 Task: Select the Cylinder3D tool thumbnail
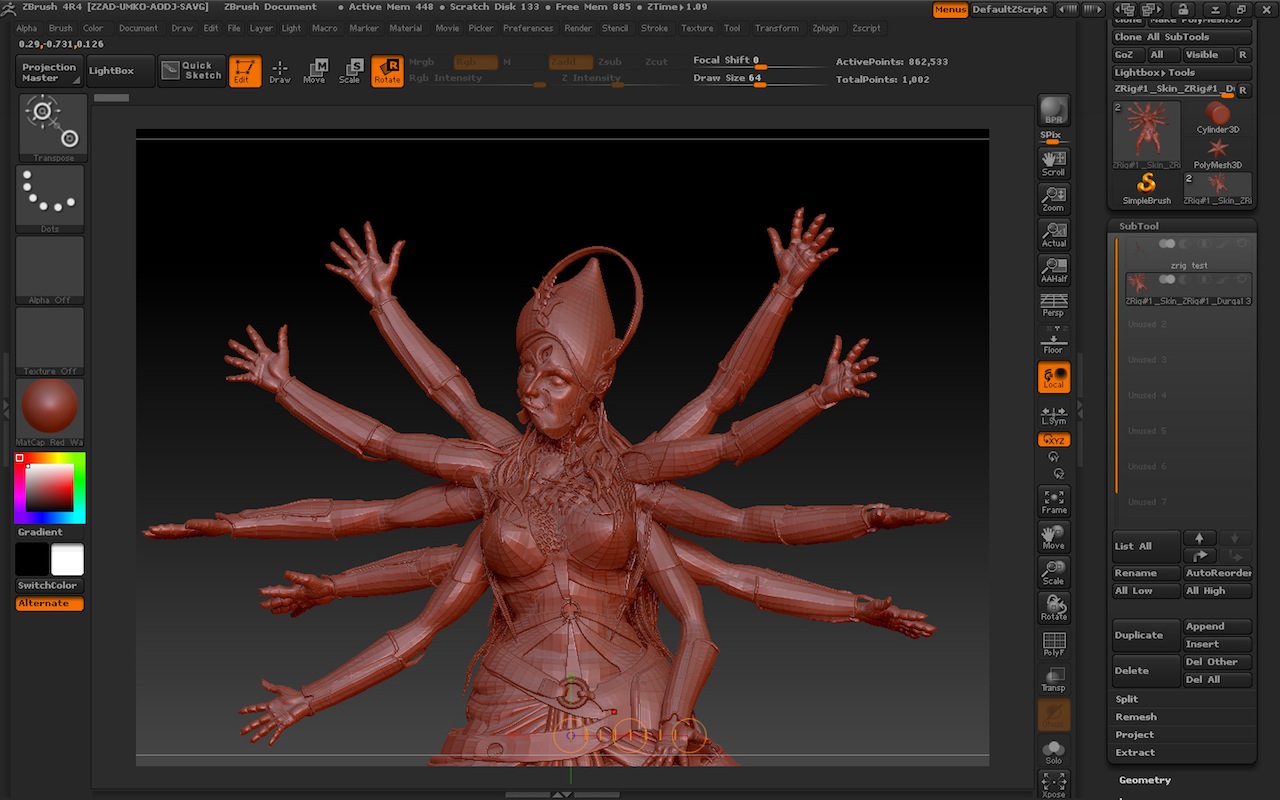click(1217, 118)
